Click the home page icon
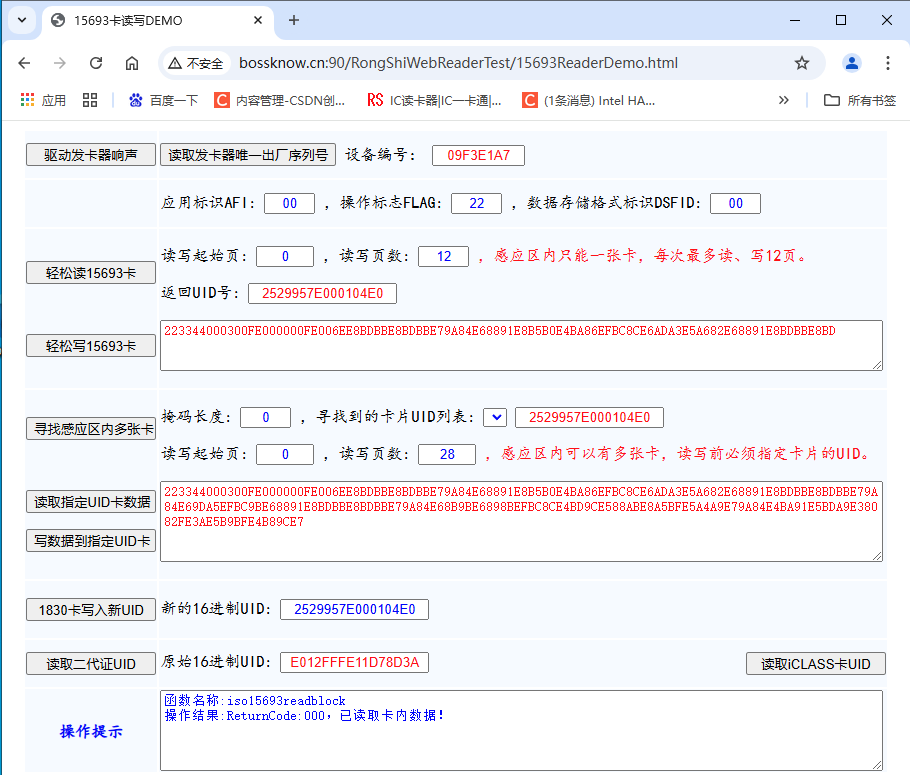The width and height of the screenshot is (910, 775). point(132,63)
